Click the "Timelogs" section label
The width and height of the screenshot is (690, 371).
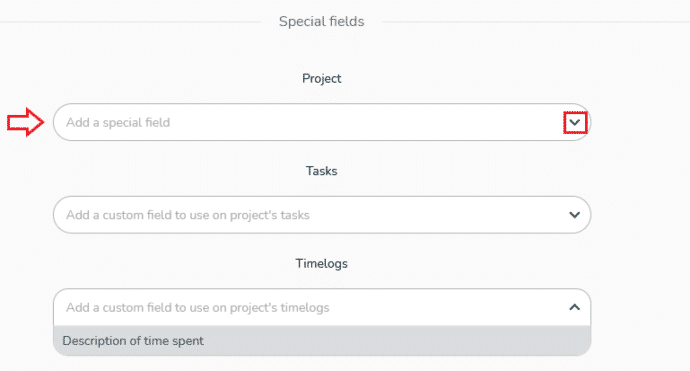322,263
